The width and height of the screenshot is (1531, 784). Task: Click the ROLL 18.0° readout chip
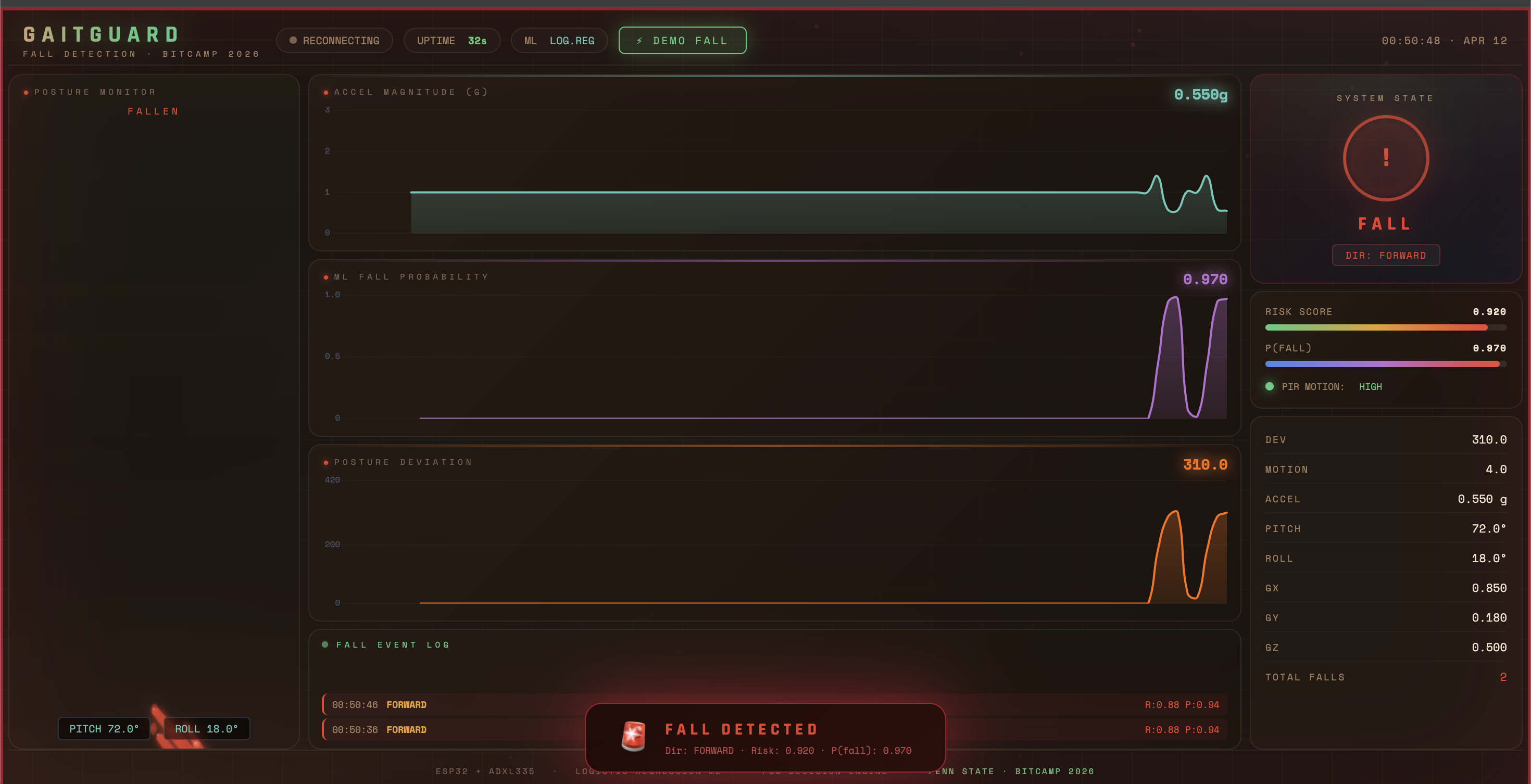coord(206,729)
